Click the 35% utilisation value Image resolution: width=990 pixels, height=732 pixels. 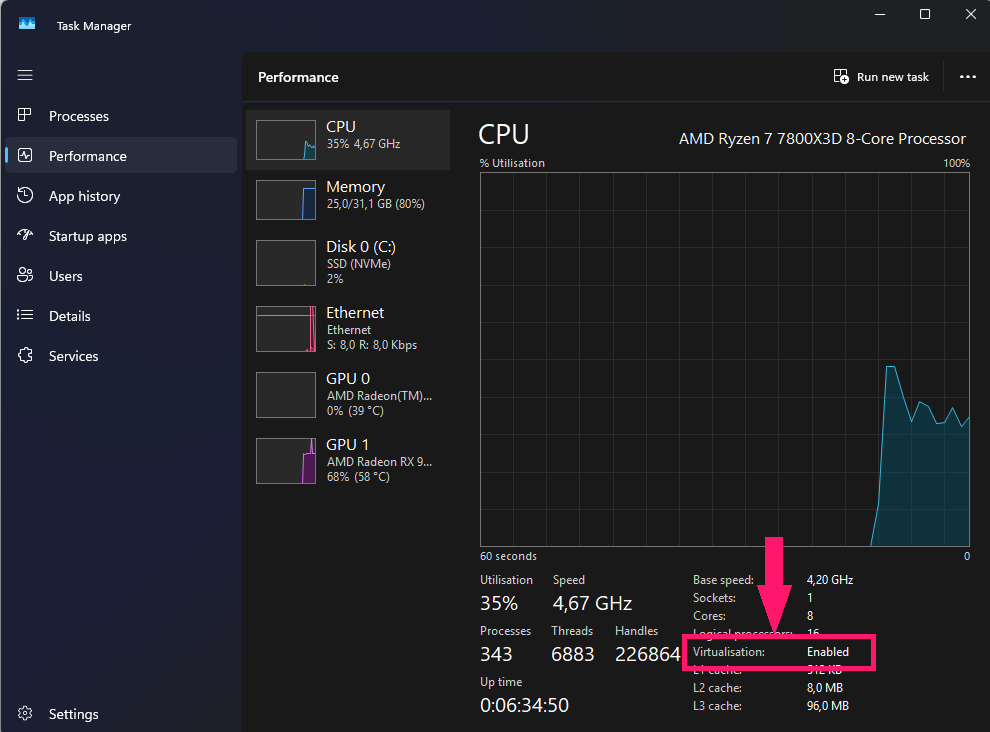coord(499,603)
